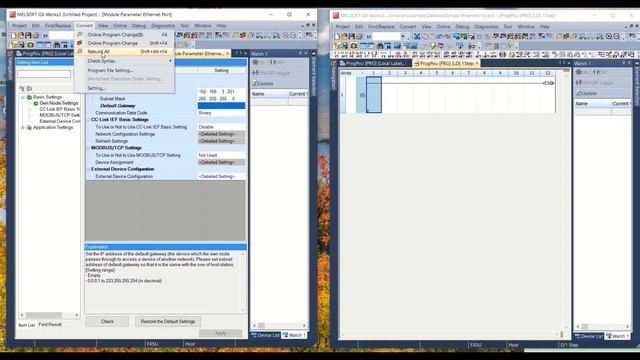Click second filter icon above settings tree
The image size is (640, 360).
tap(29, 89)
